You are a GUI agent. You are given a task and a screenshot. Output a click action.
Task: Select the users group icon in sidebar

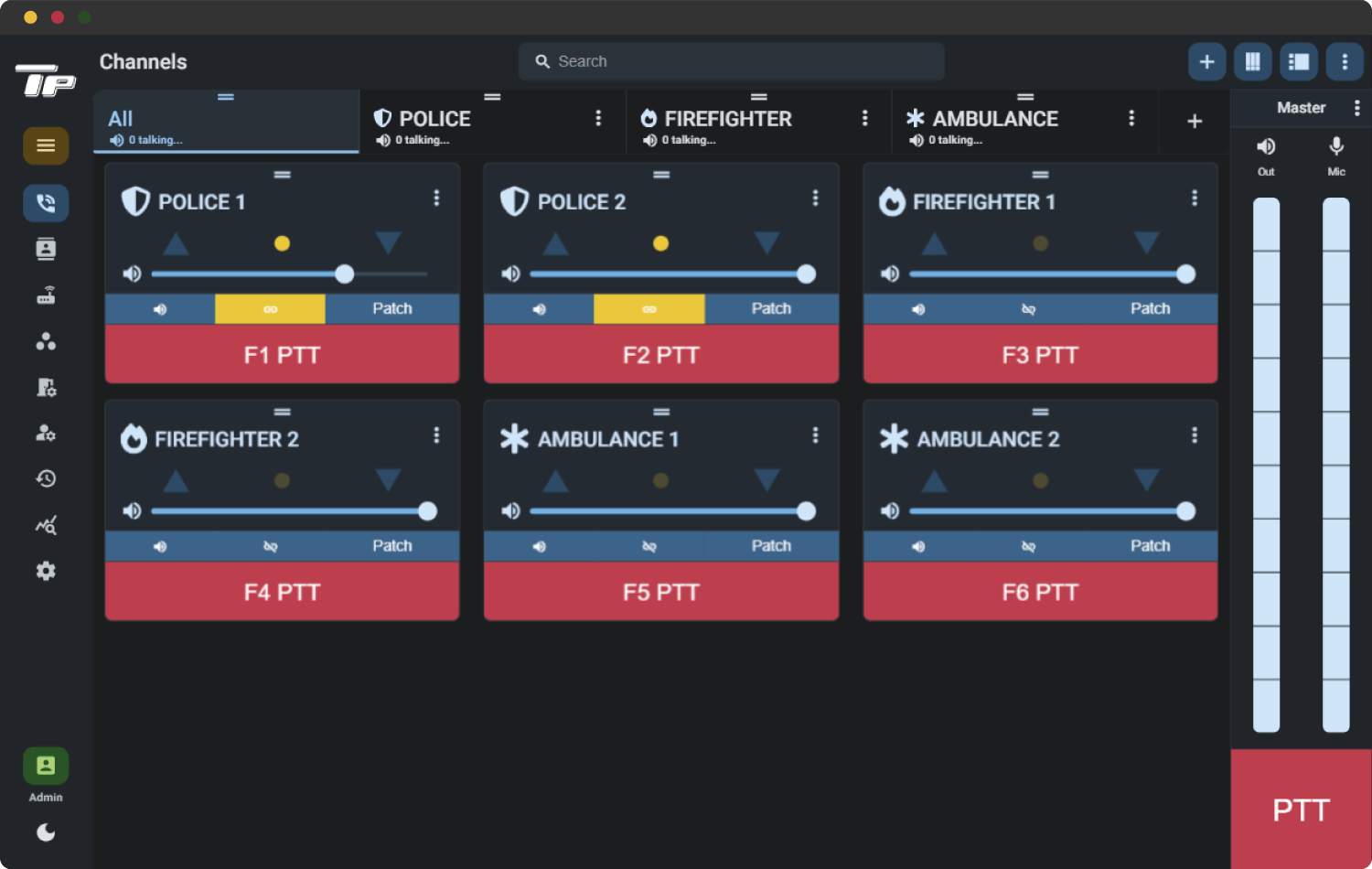(x=45, y=341)
